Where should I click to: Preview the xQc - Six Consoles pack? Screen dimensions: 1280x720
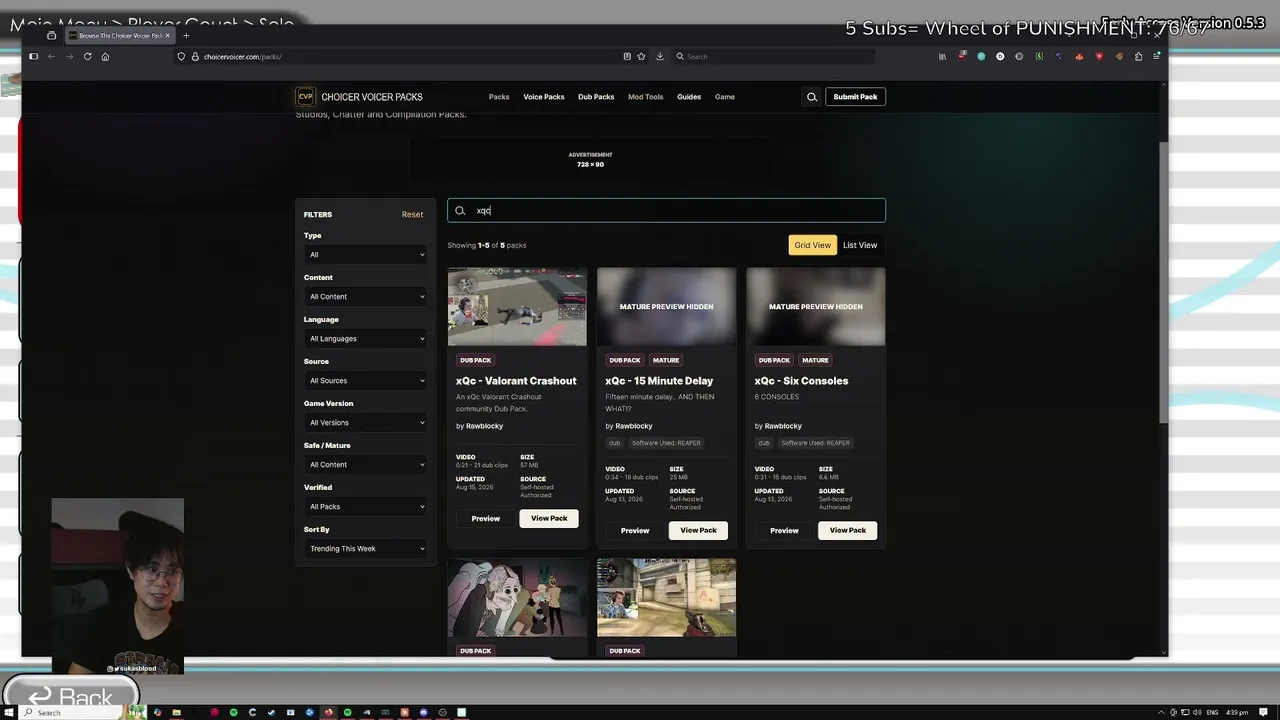coord(784,530)
